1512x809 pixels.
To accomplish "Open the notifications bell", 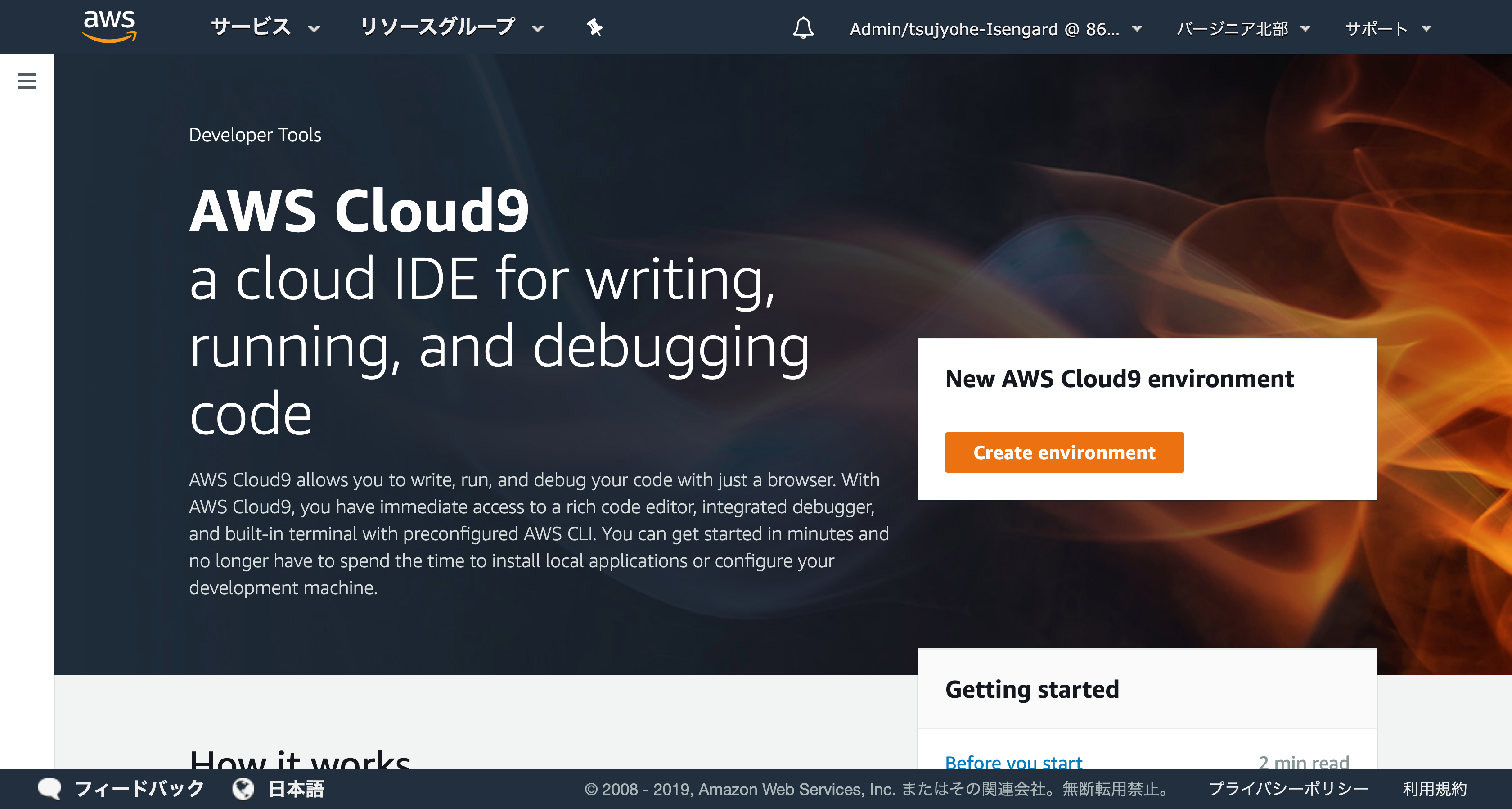I will (x=803, y=27).
